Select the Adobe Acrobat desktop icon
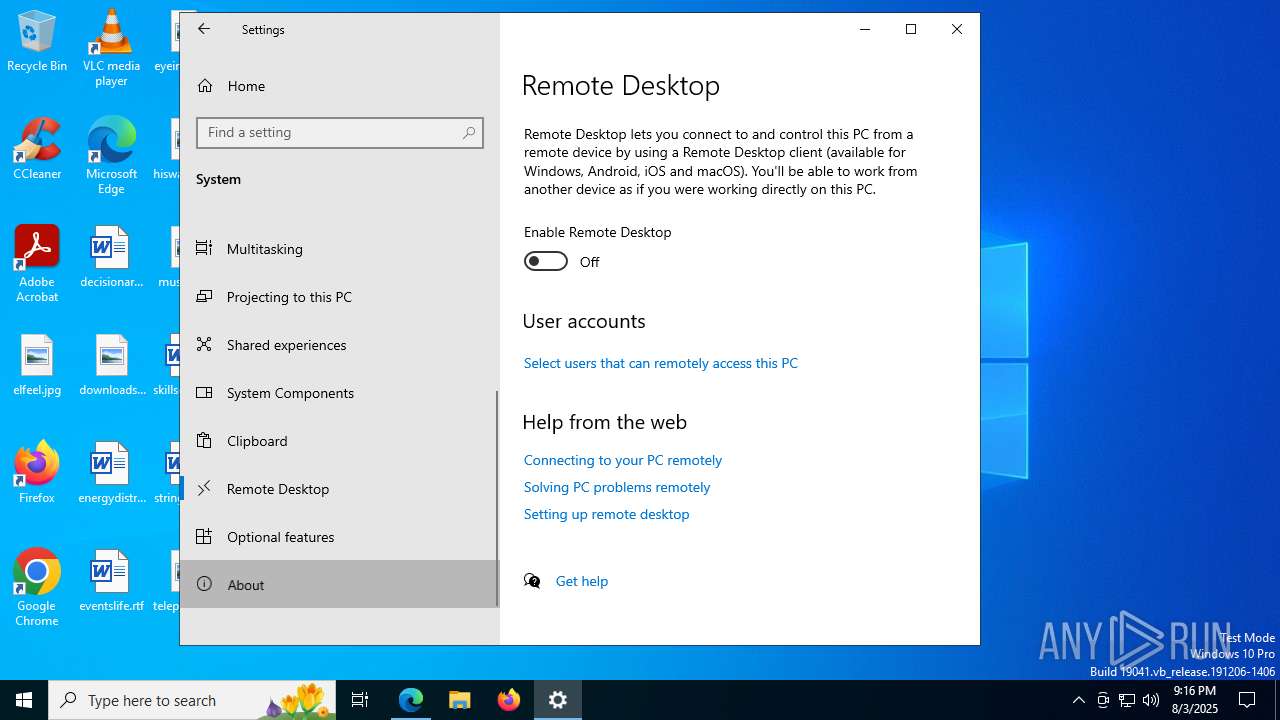The image size is (1280, 720). pos(37,264)
